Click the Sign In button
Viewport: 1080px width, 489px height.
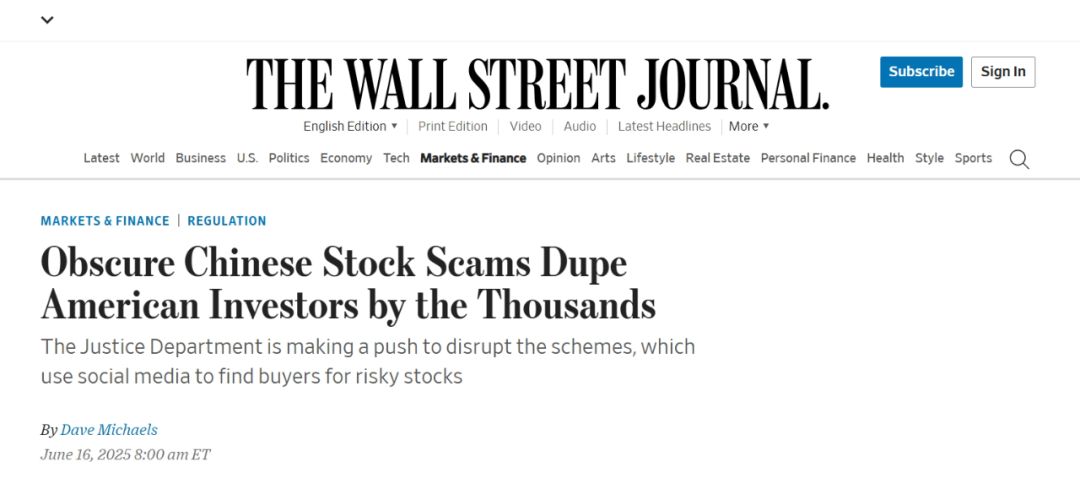1003,72
